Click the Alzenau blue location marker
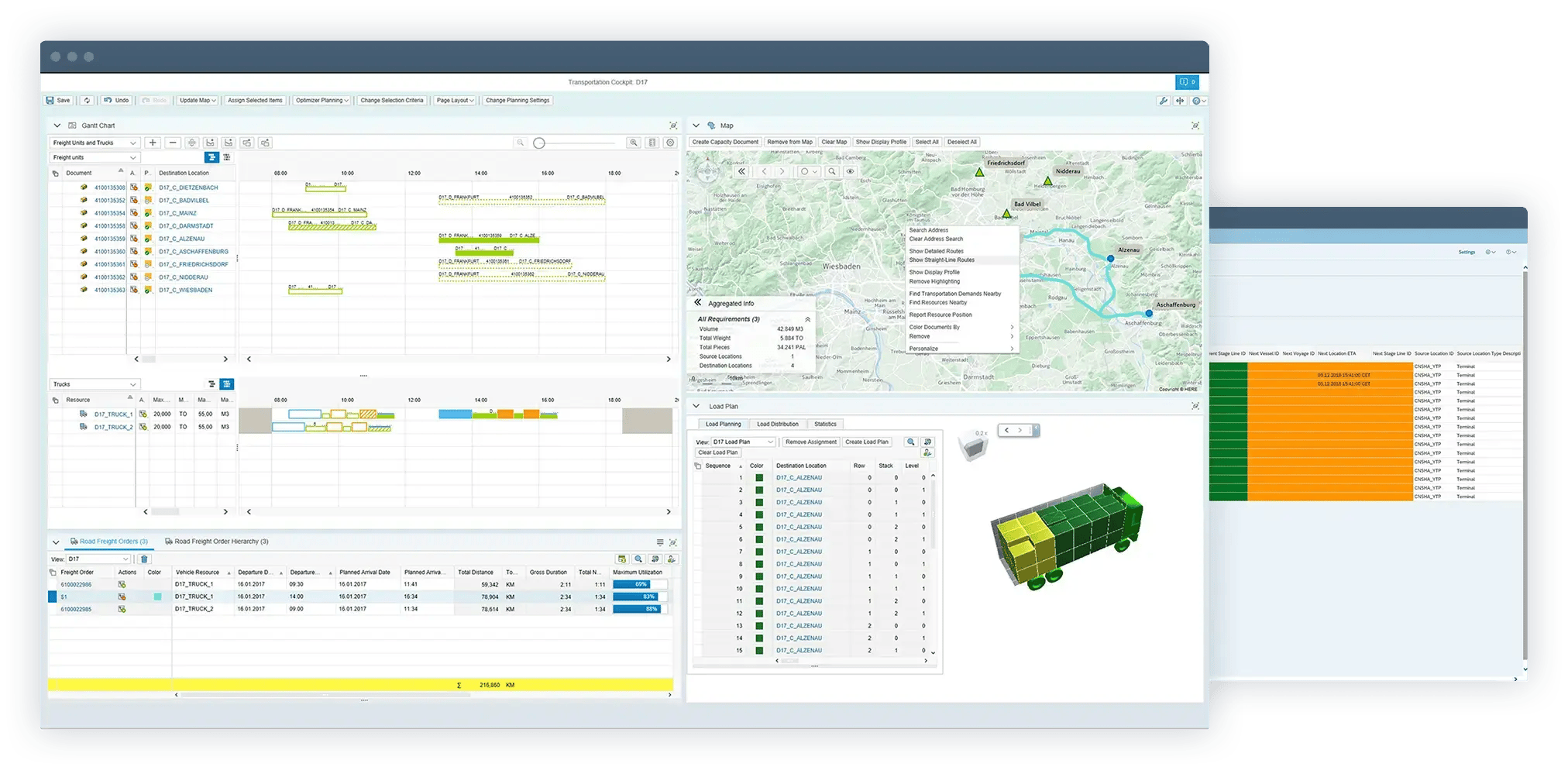This screenshot has height=767, width=1568. tap(1111, 259)
